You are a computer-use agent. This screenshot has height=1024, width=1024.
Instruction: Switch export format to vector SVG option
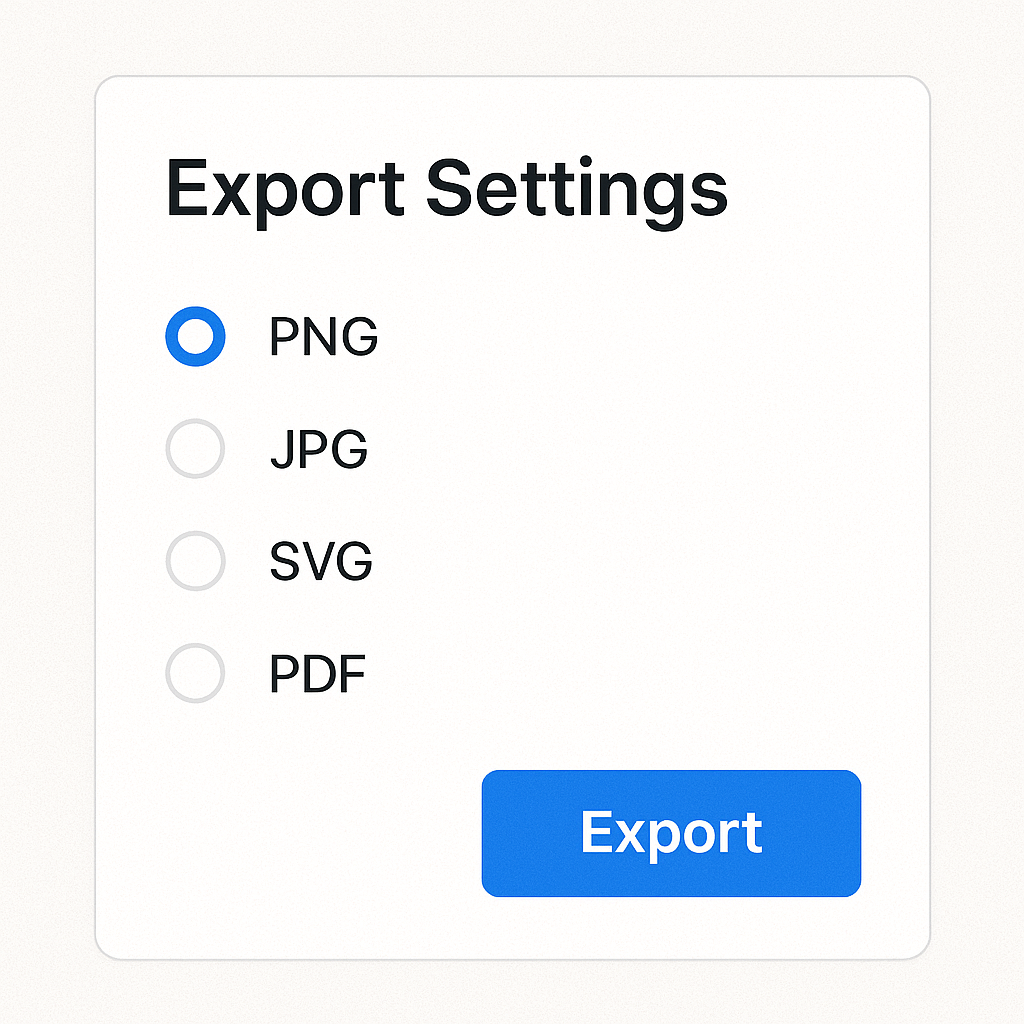(x=195, y=561)
